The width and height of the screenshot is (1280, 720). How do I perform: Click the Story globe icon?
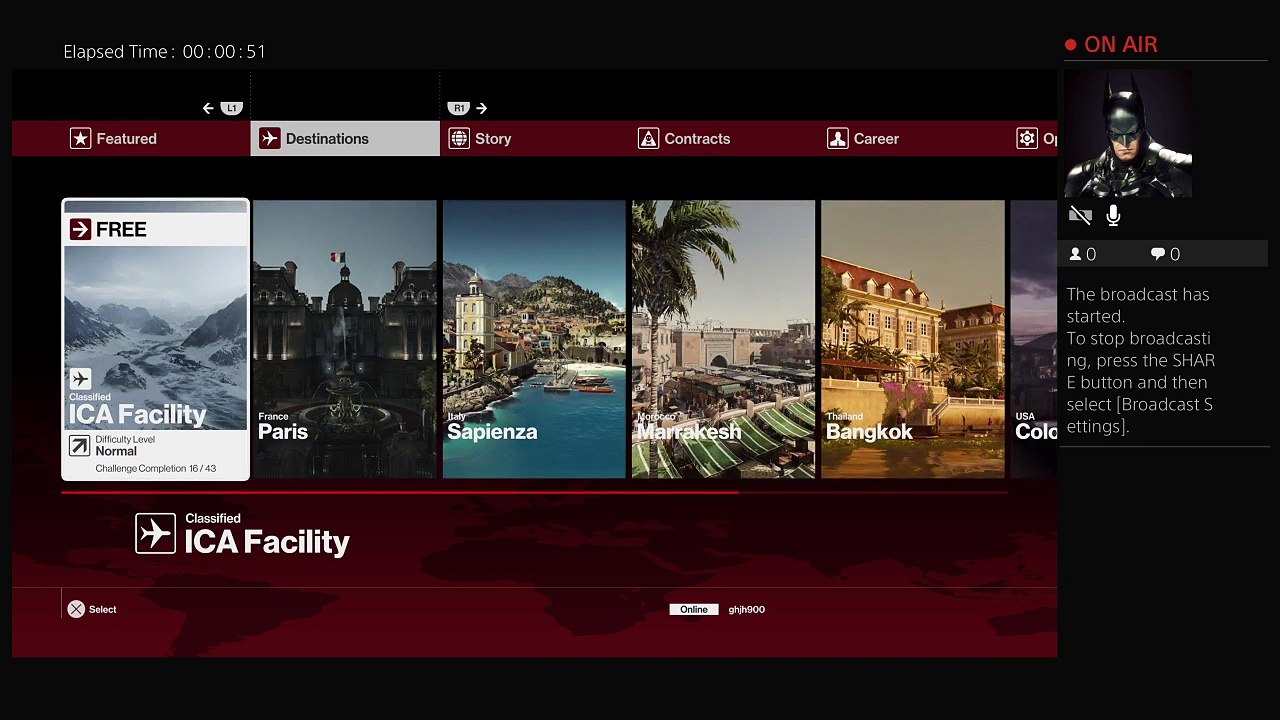pos(459,139)
